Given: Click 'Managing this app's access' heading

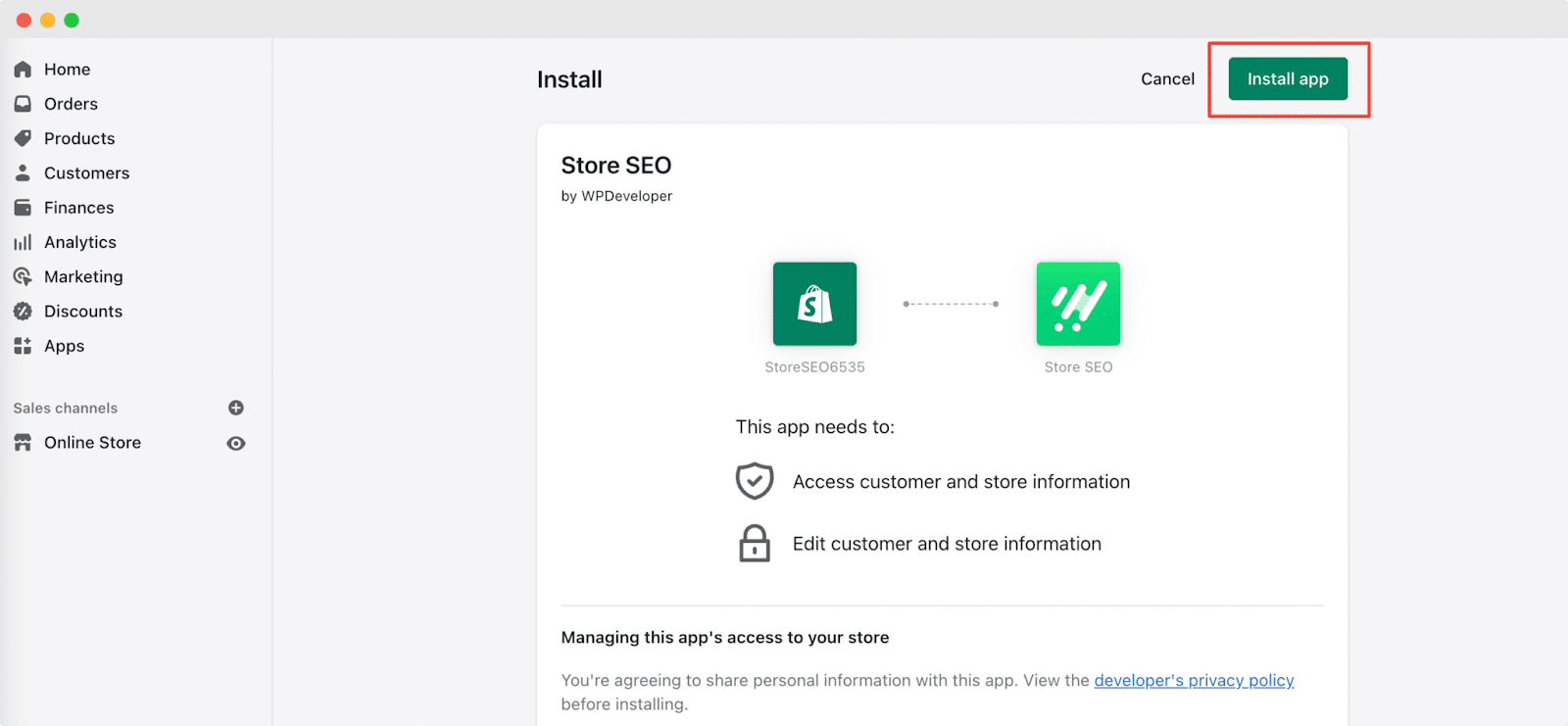Looking at the screenshot, I should click(724, 638).
